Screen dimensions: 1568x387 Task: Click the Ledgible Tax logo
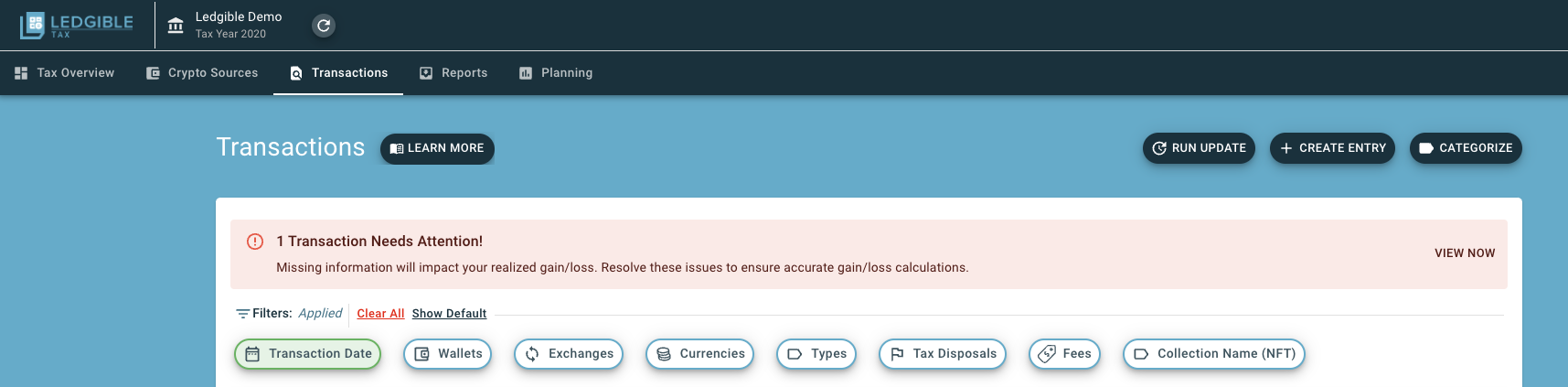77,25
